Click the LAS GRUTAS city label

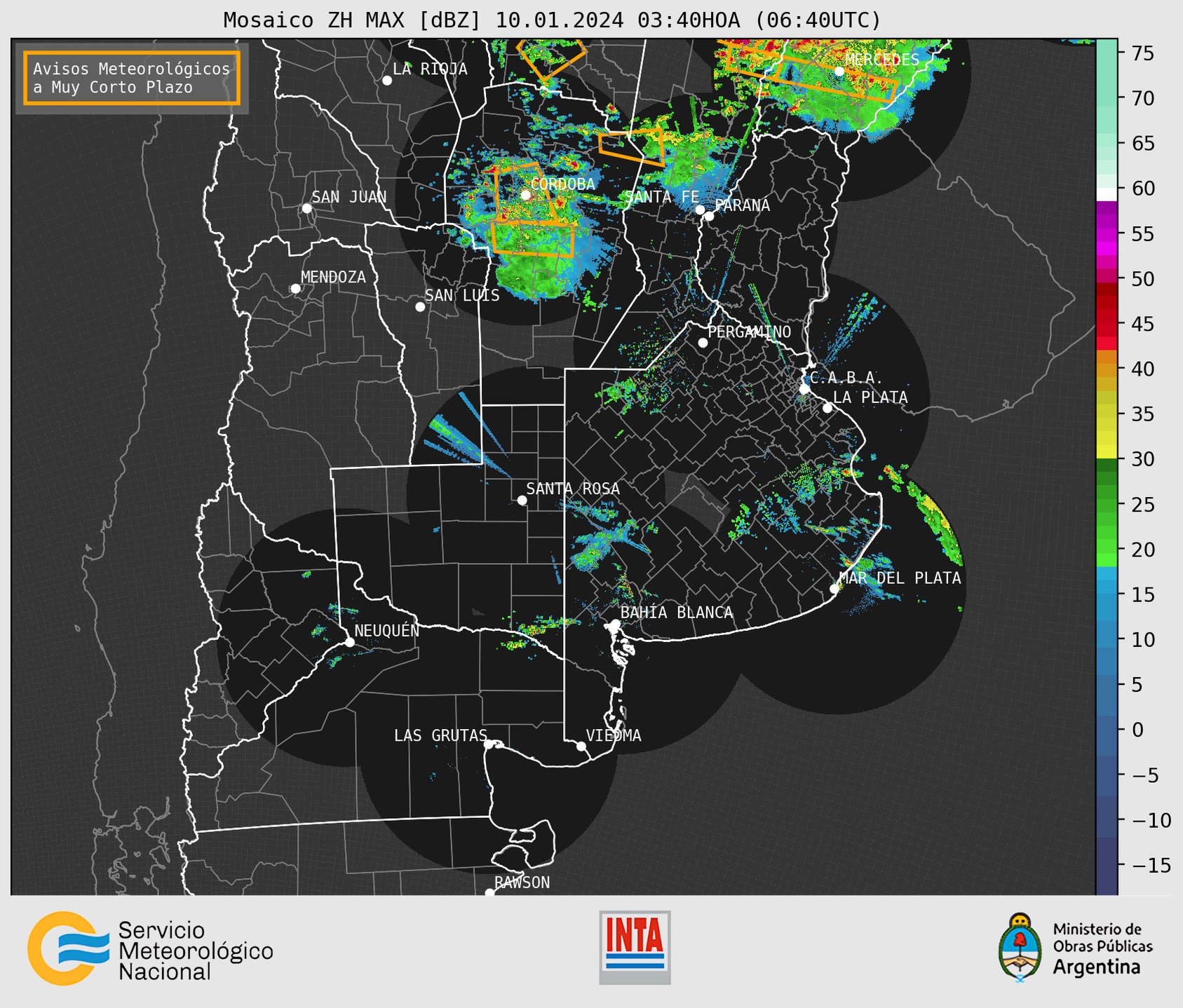click(440, 735)
